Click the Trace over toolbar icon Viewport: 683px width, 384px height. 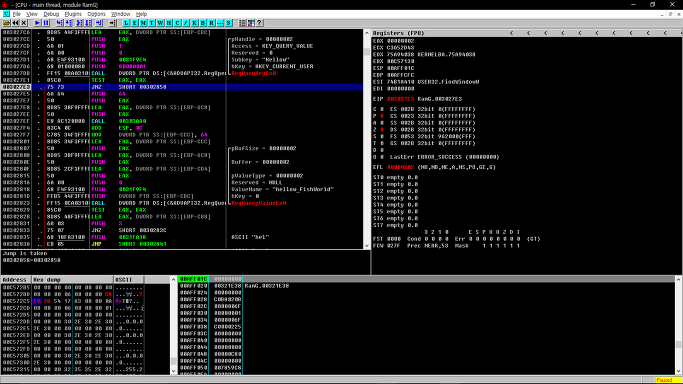[88, 23]
